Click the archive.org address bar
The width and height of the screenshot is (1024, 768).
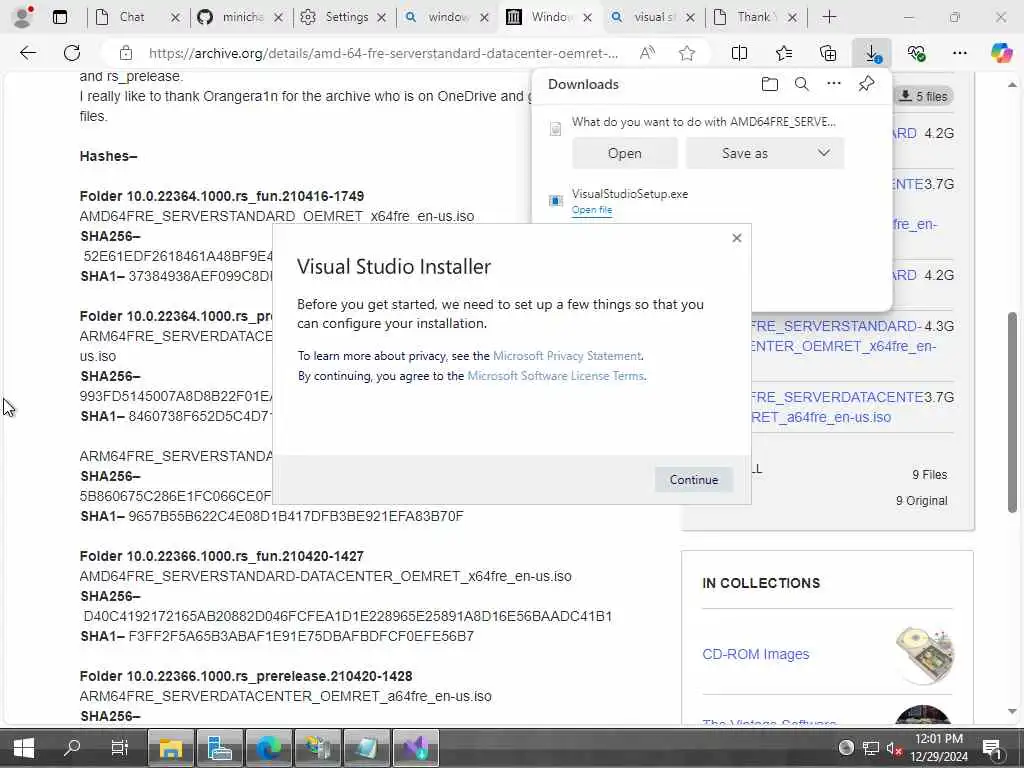383,54
